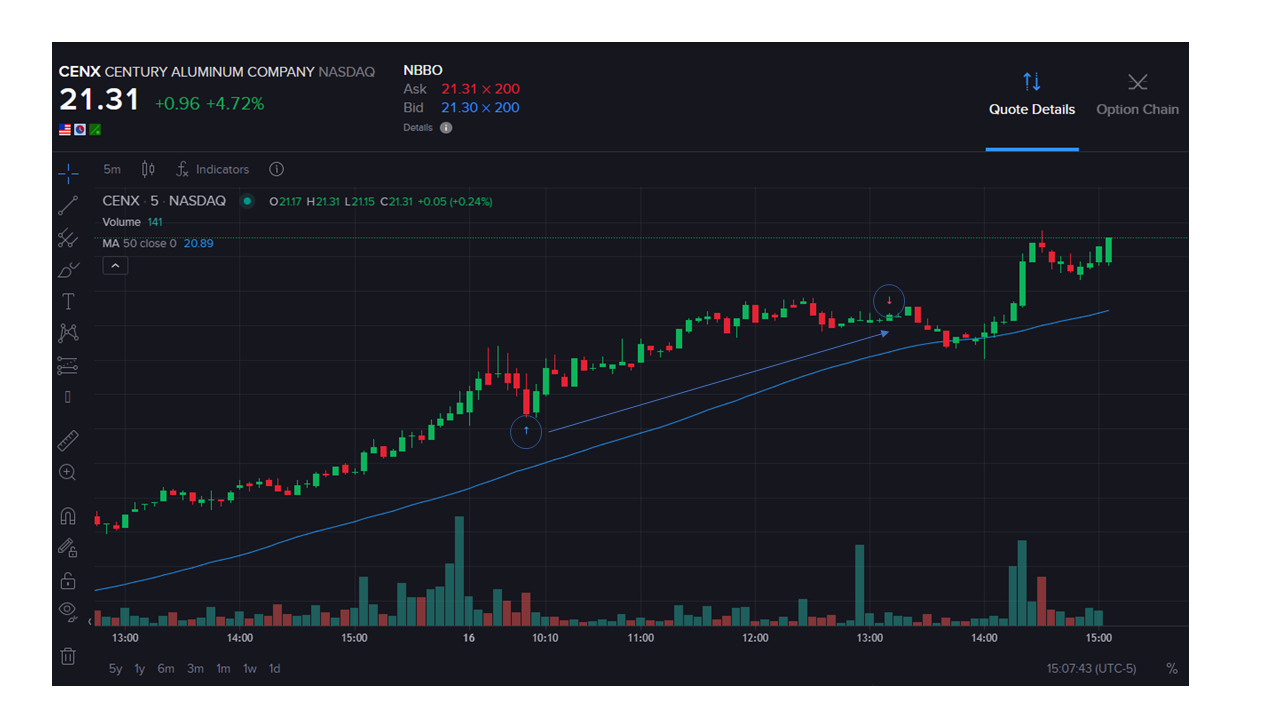The height and width of the screenshot is (720, 1280).
Task: Open the pitchfork drawing tool
Action: pos(68,238)
